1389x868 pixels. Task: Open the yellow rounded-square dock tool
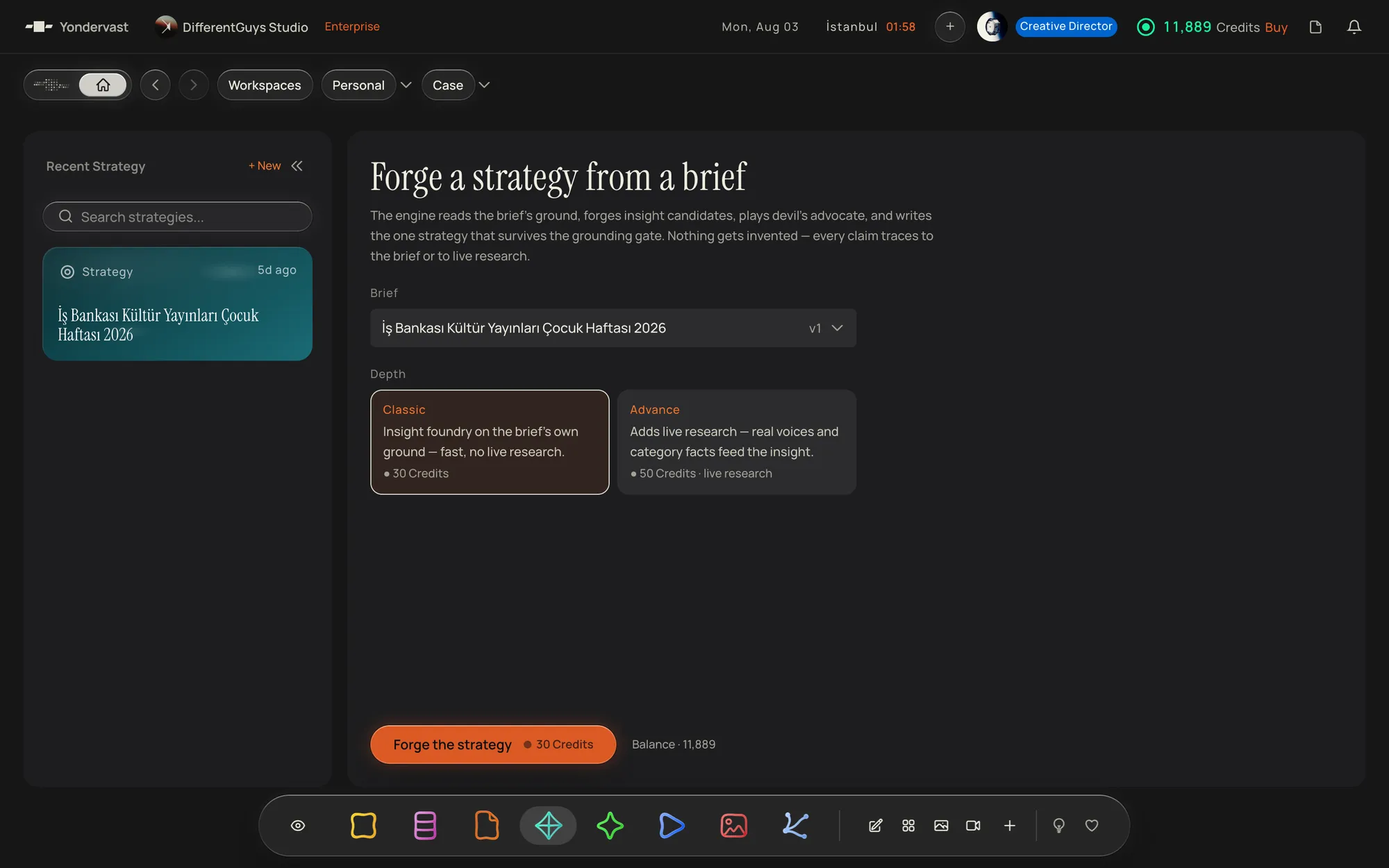[363, 826]
